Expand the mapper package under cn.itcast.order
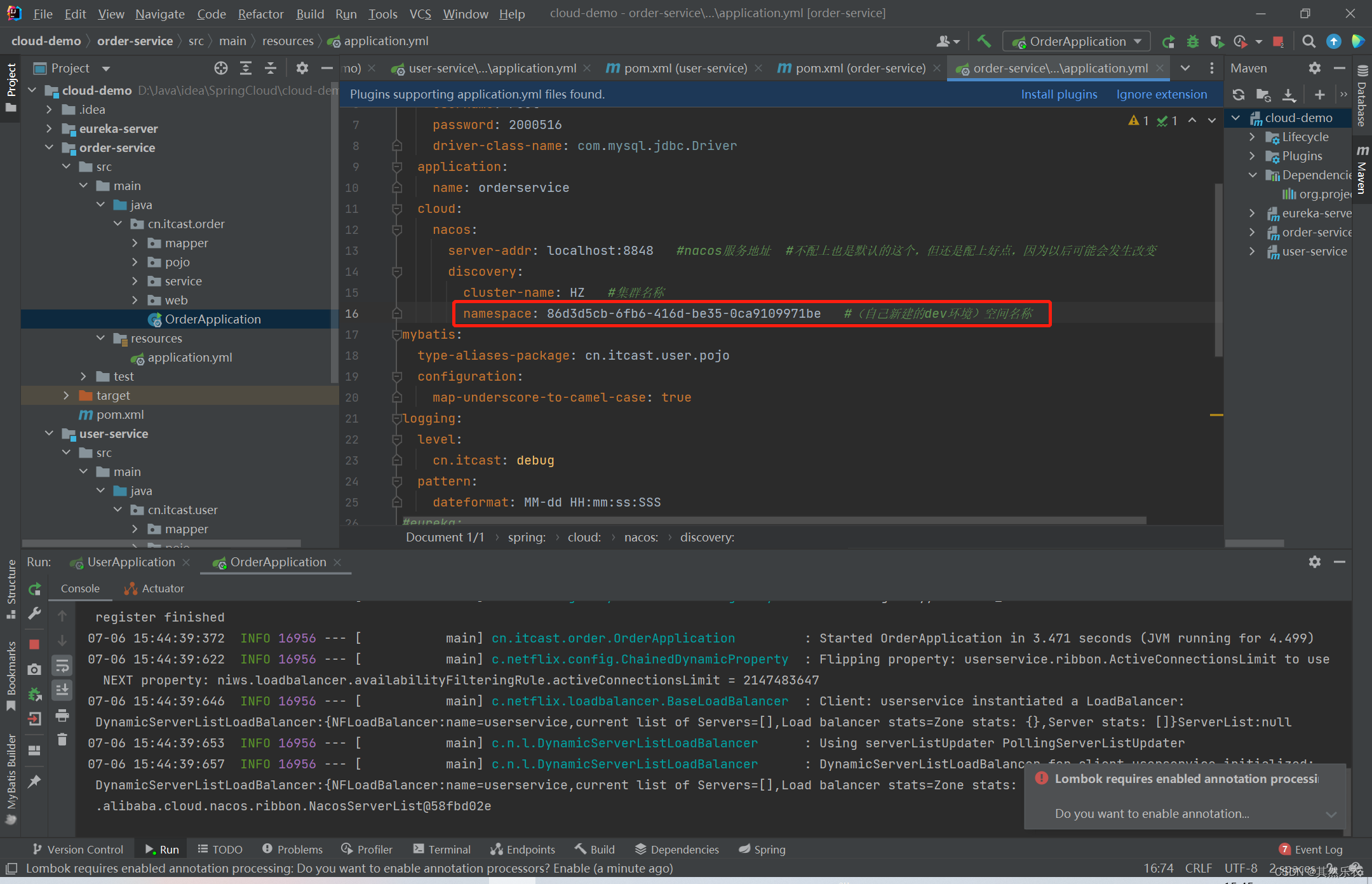The height and width of the screenshot is (884, 1372). tap(135, 243)
